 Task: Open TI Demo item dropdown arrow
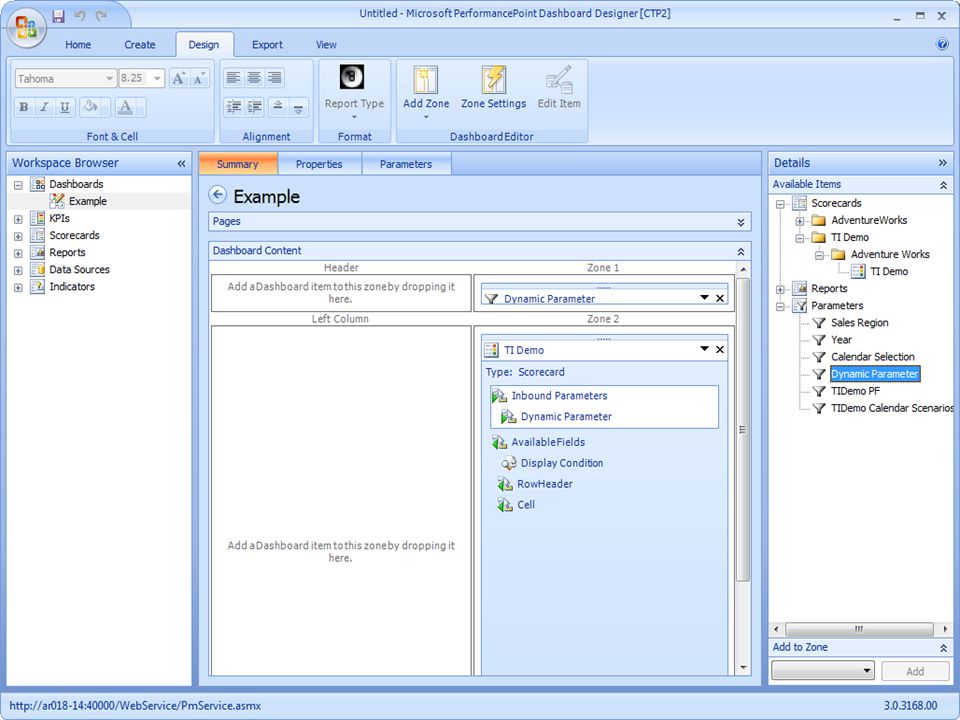pyautogui.click(x=704, y=349)
